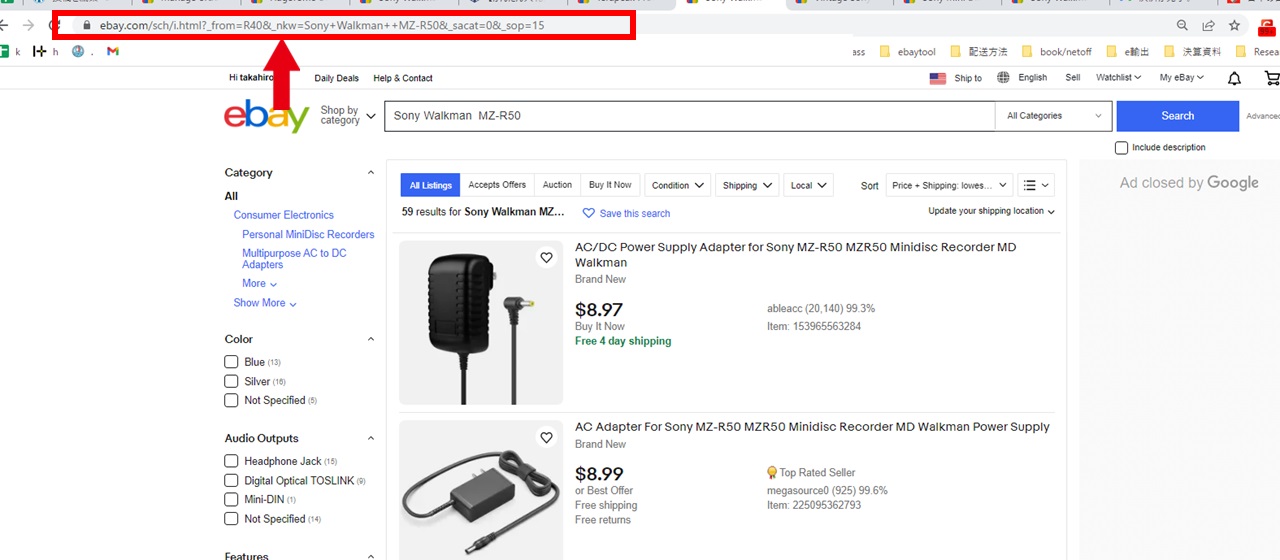Bookmark this page with star icon
This screenshot has width=1280, height=560.
(x=1235, y=26)
